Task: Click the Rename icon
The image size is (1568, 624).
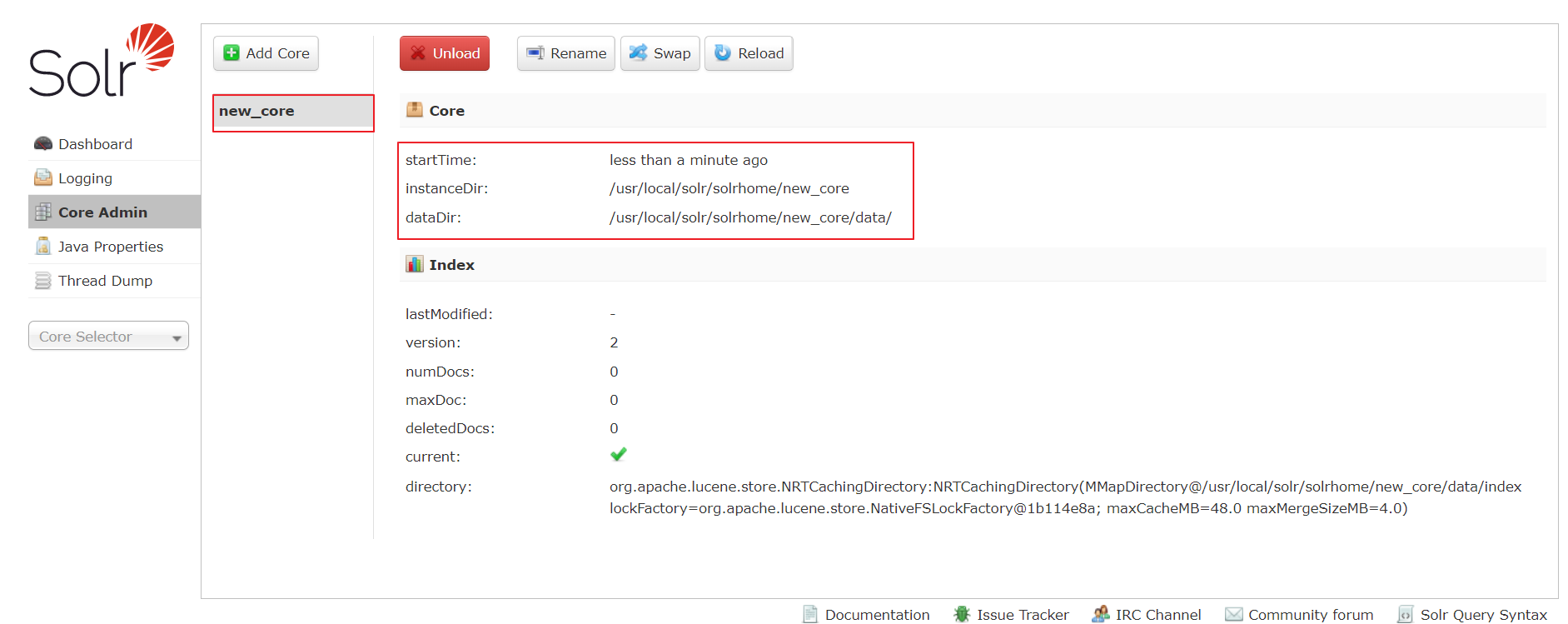Action: pos(535,52)
